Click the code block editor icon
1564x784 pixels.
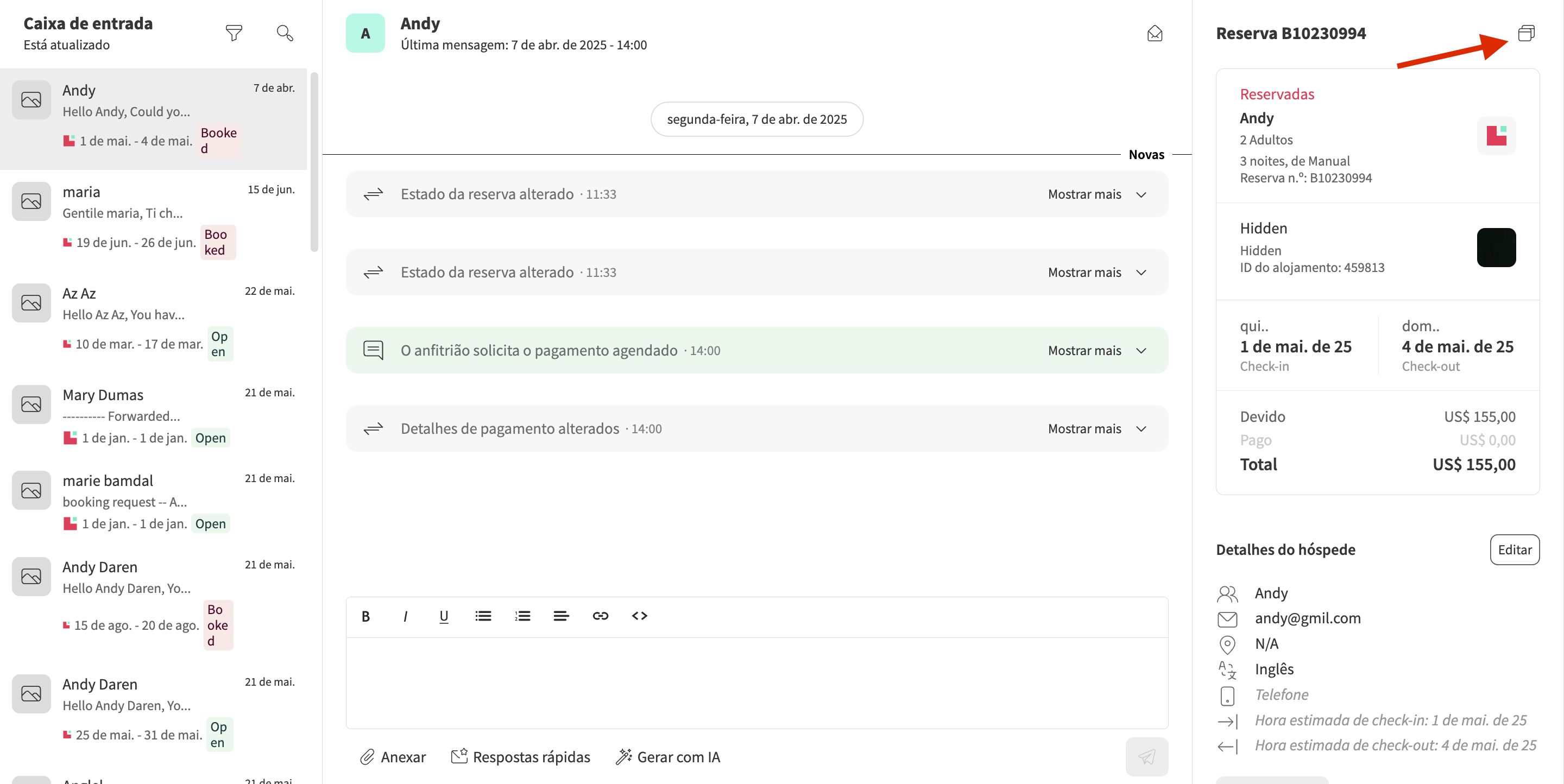tap(639, 616)
